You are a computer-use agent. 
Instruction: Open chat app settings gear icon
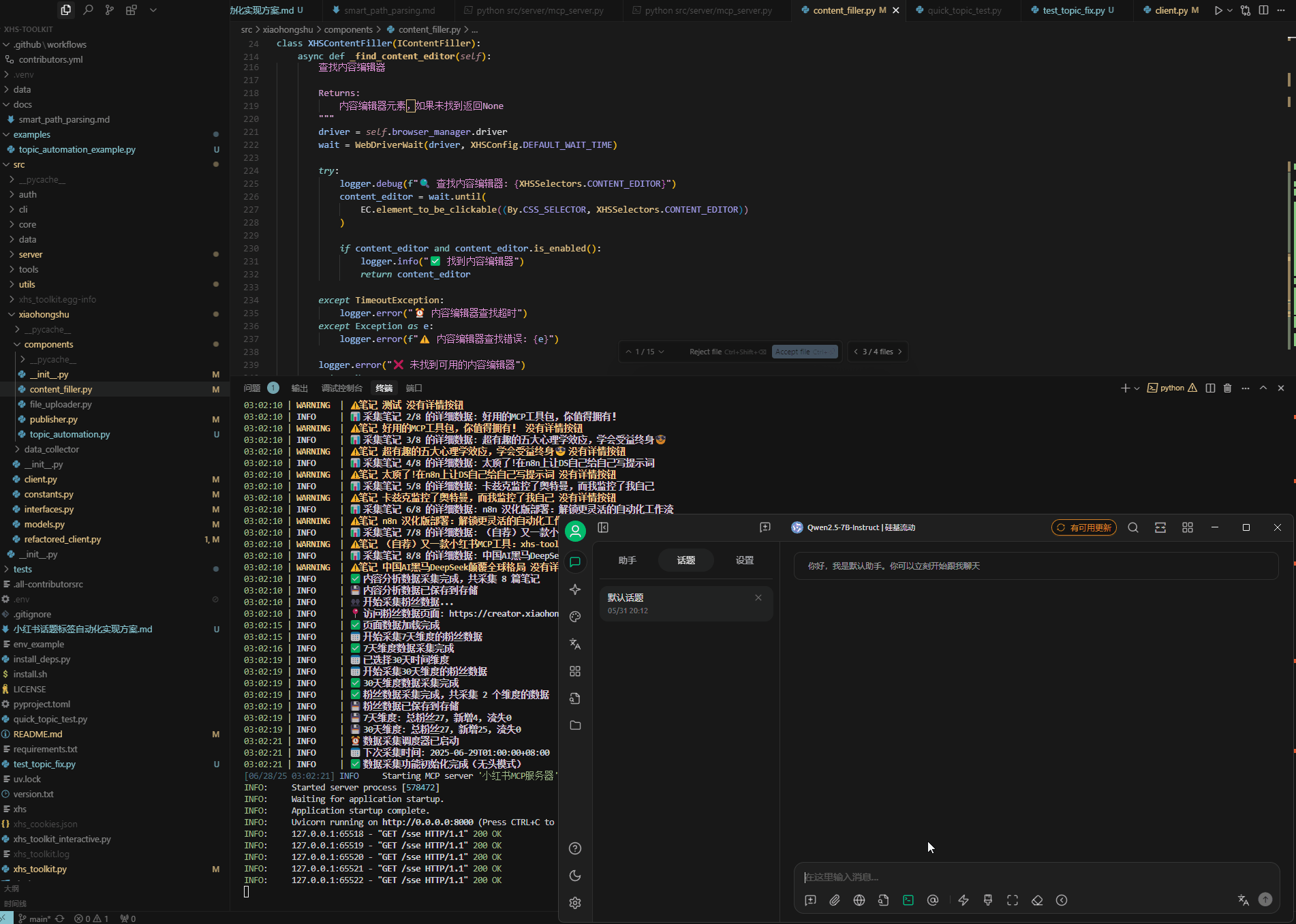coord(575,903)
